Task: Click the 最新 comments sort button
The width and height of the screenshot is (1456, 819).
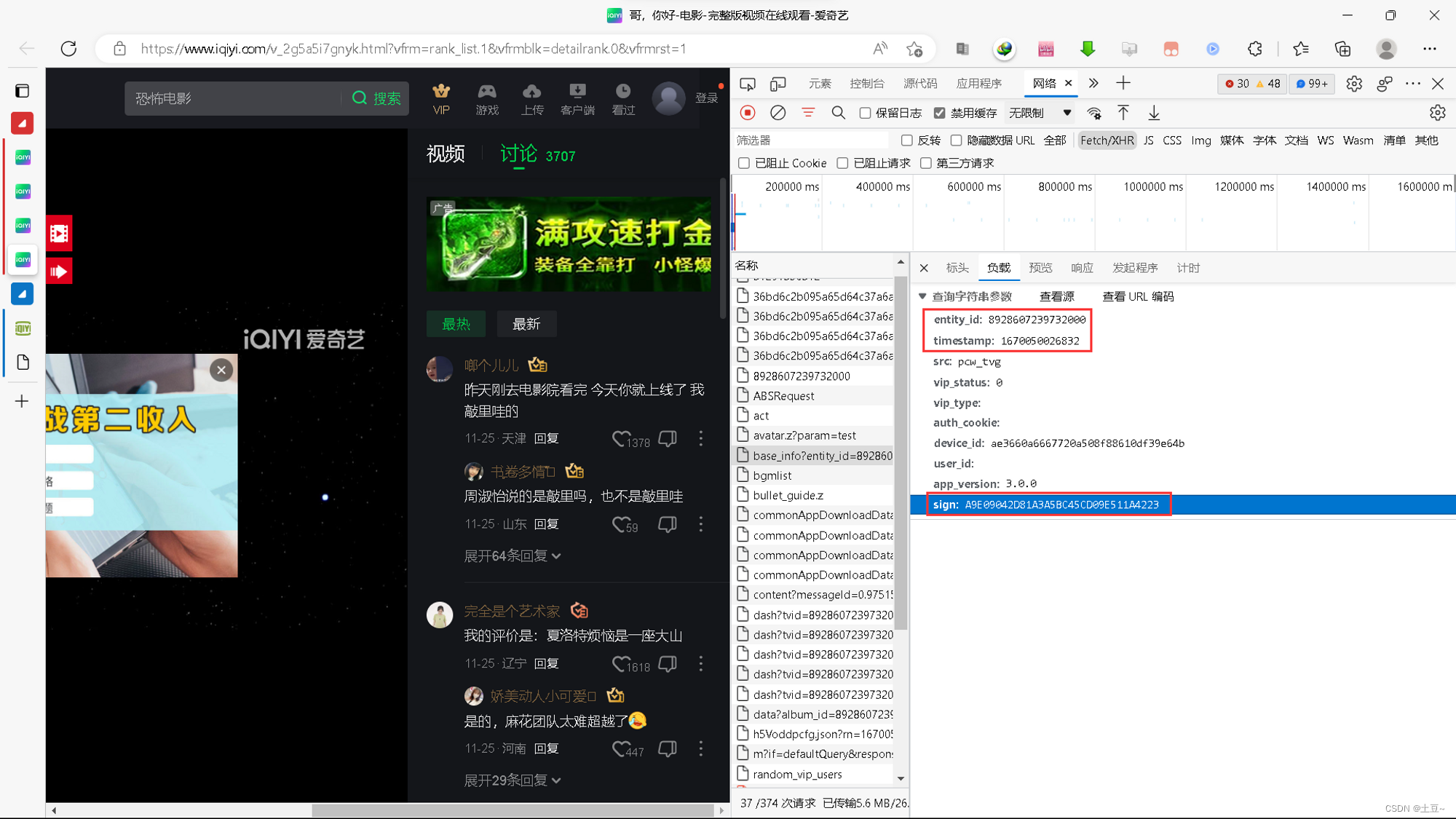Action: 526,324
